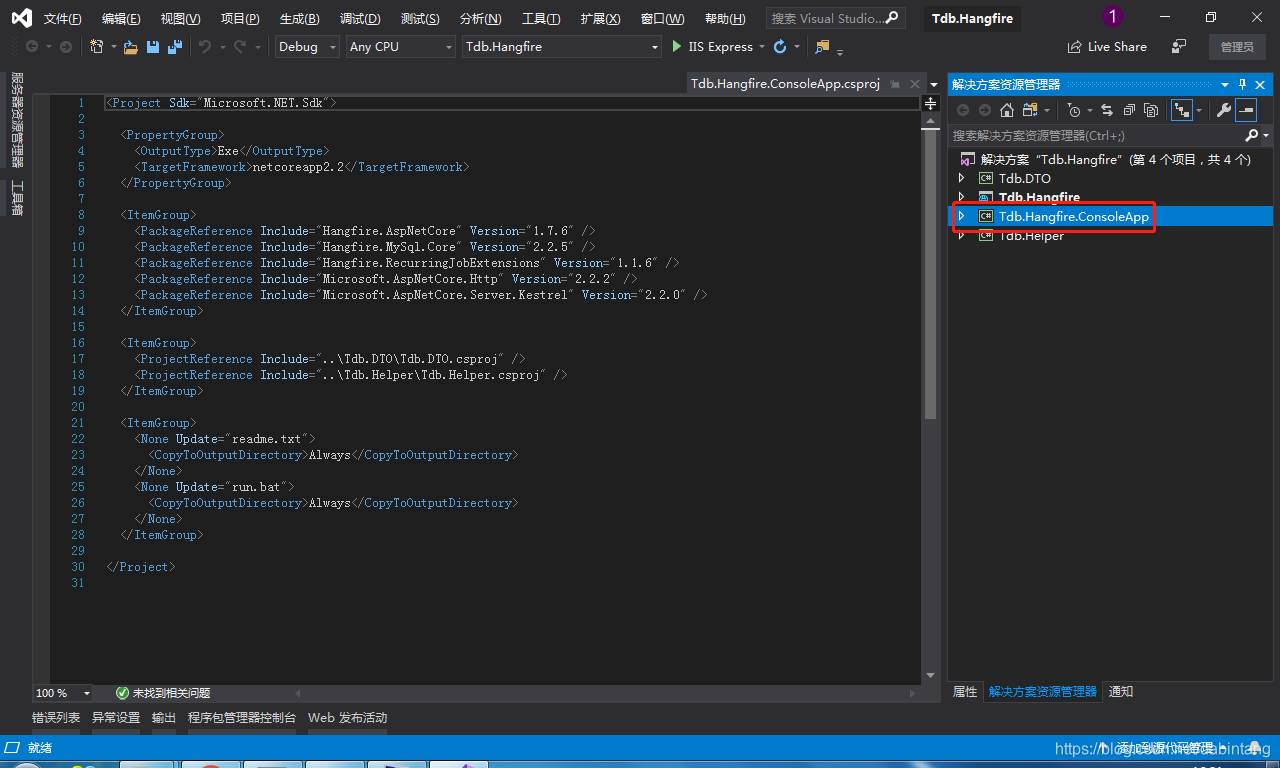Click the Undo arrow icon
1280x768 pixels.
click(205, 47)
